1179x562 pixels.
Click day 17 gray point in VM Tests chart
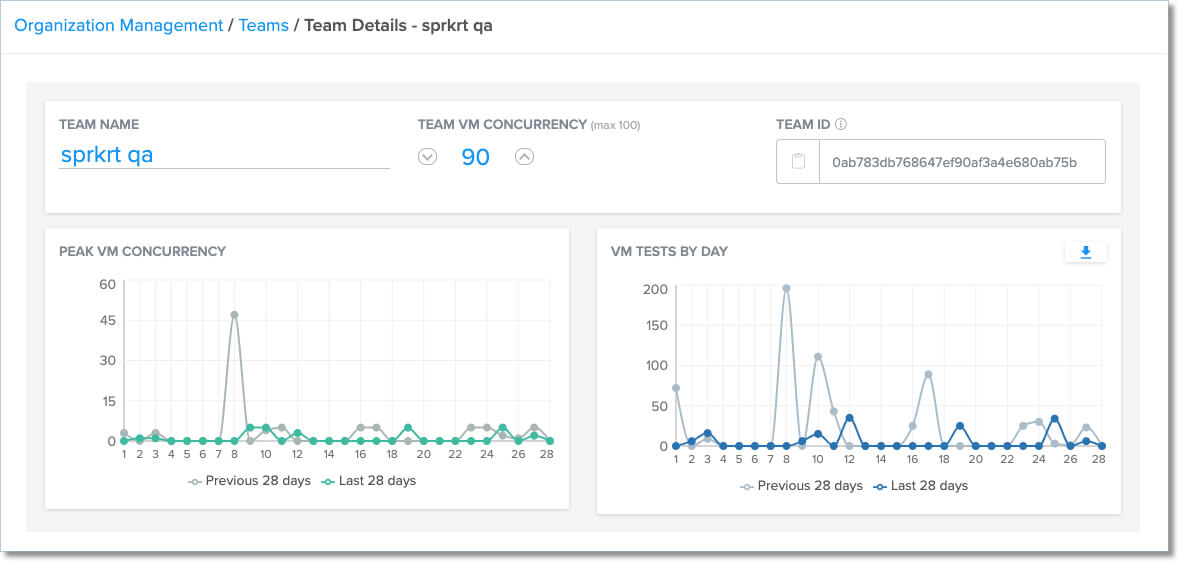[928, 374]
